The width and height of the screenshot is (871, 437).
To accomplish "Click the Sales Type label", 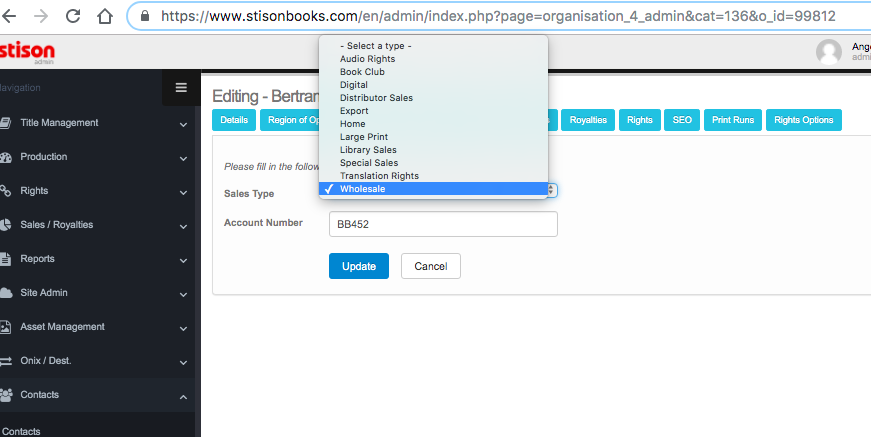I will click(249, 194).
